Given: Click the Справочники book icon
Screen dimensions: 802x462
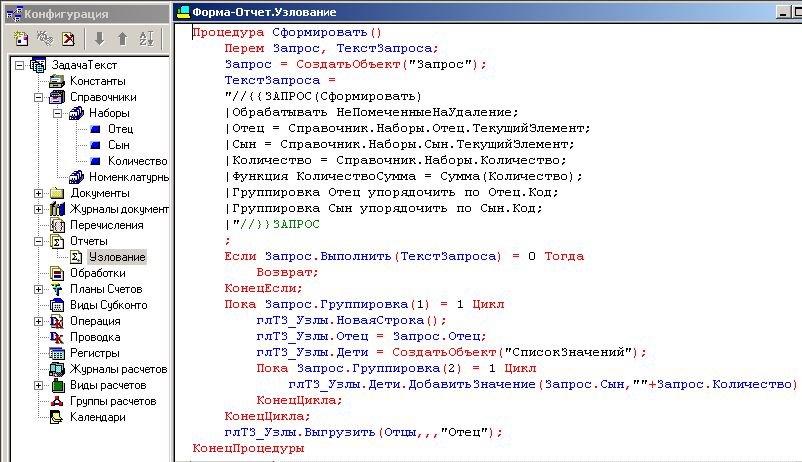Looking at the screenshot, I should (x=57, y=97).
